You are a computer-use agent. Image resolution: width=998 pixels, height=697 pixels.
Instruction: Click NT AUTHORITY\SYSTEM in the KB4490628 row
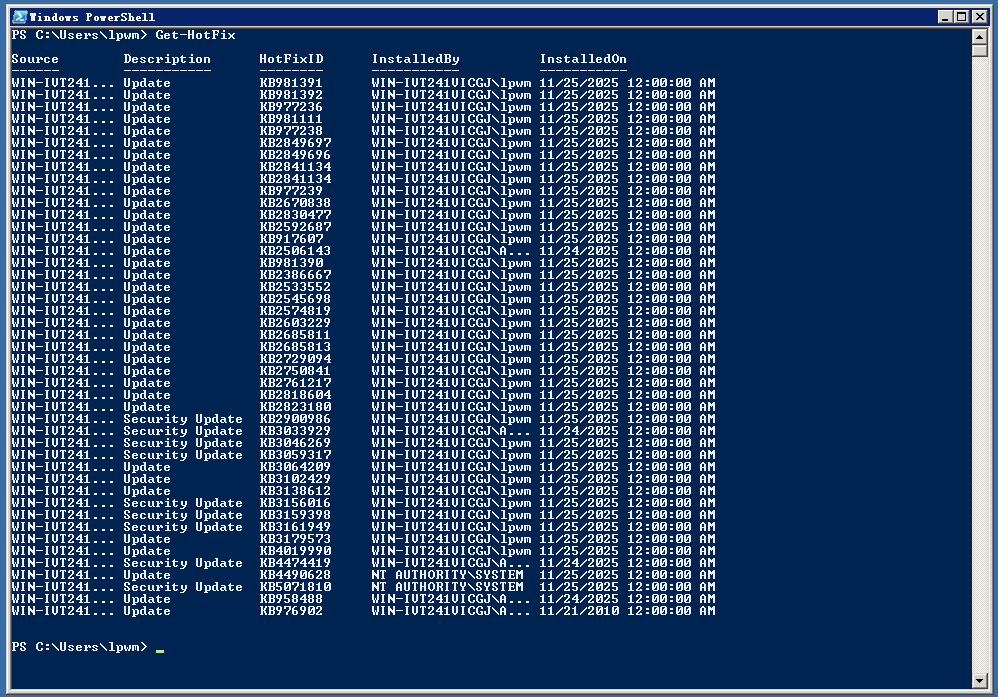(x=447, y=575)
